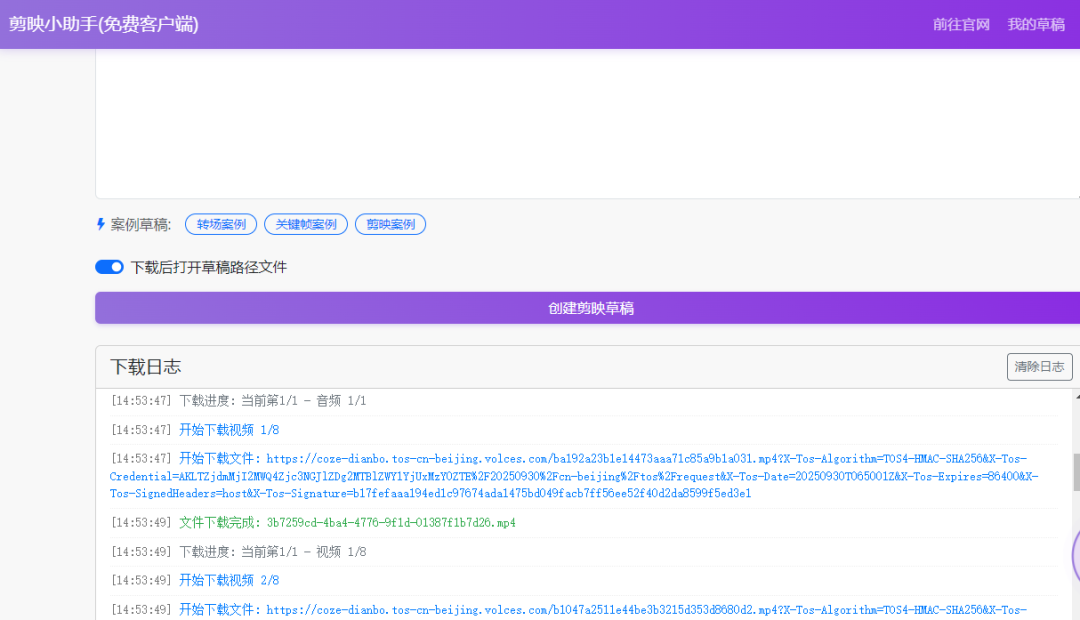Viewport: 1080px width, 620px height.
Task: Click the download URL containing b1047a2511e44be3
Action: tap(646, 610)
